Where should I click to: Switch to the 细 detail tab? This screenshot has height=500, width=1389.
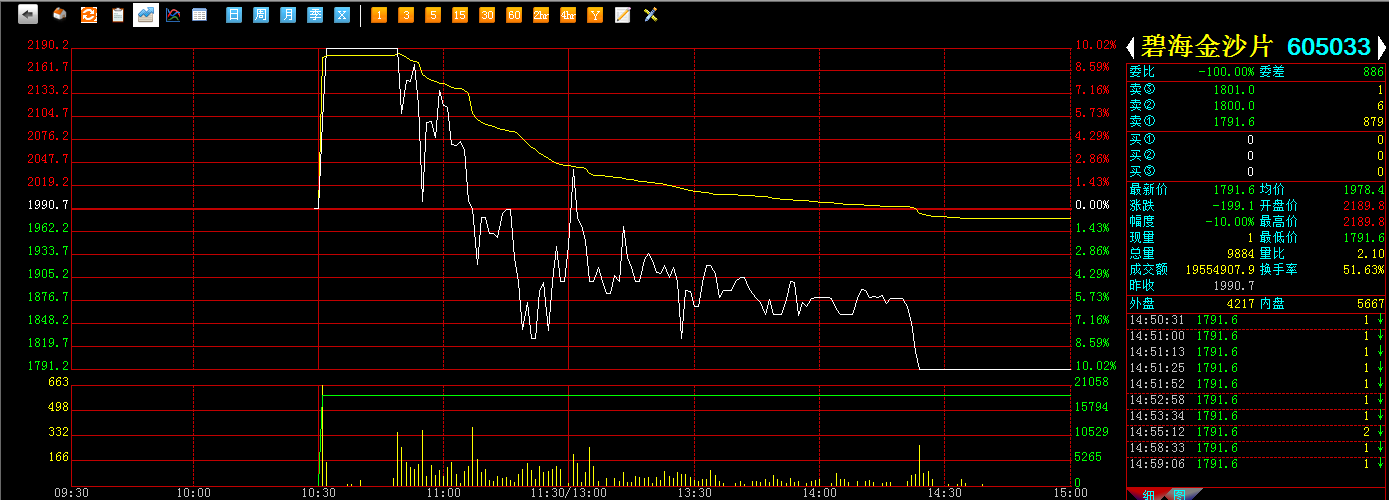[1150, 494]
